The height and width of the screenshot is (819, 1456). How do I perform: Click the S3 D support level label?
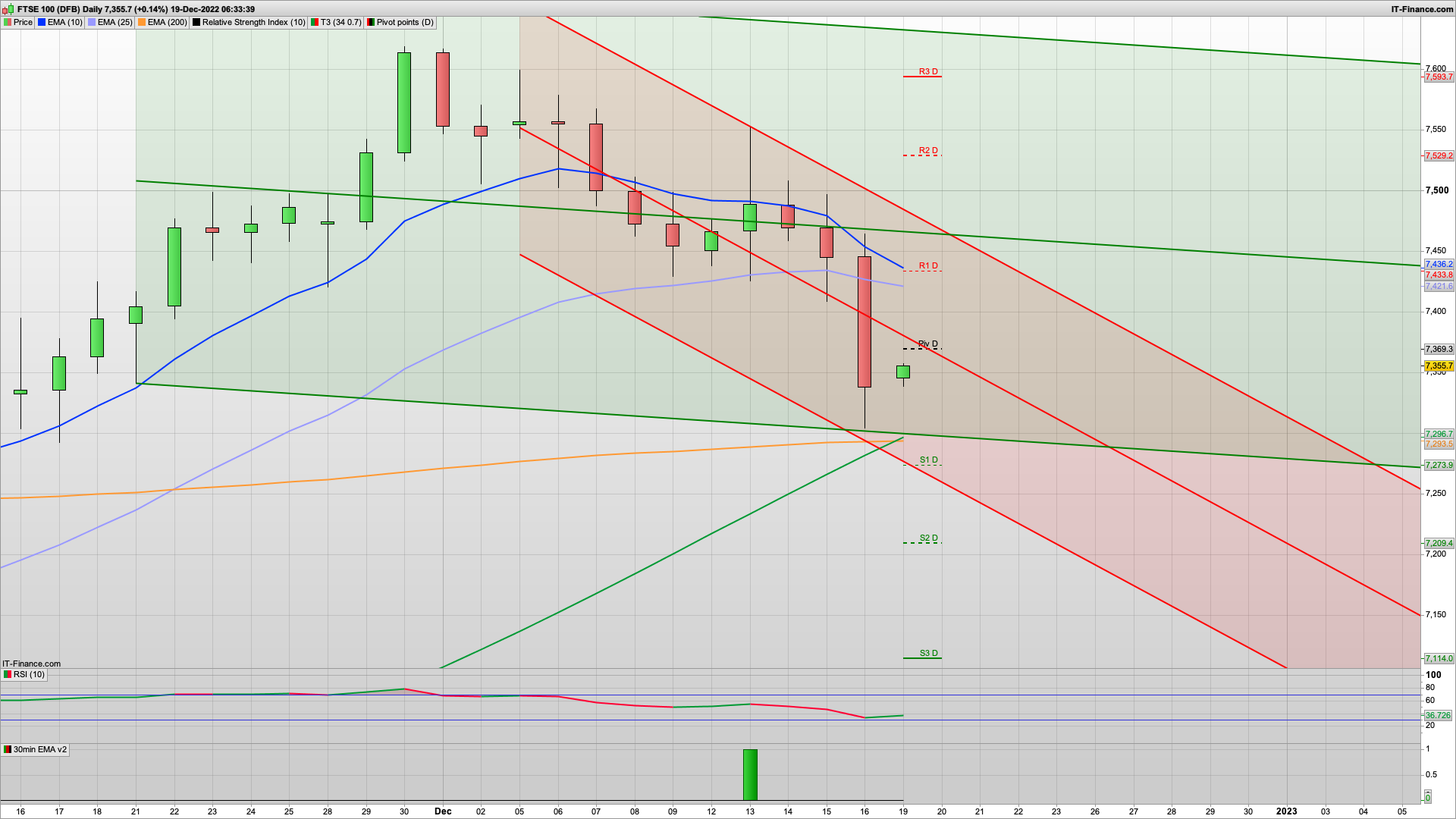coord(928,652)
